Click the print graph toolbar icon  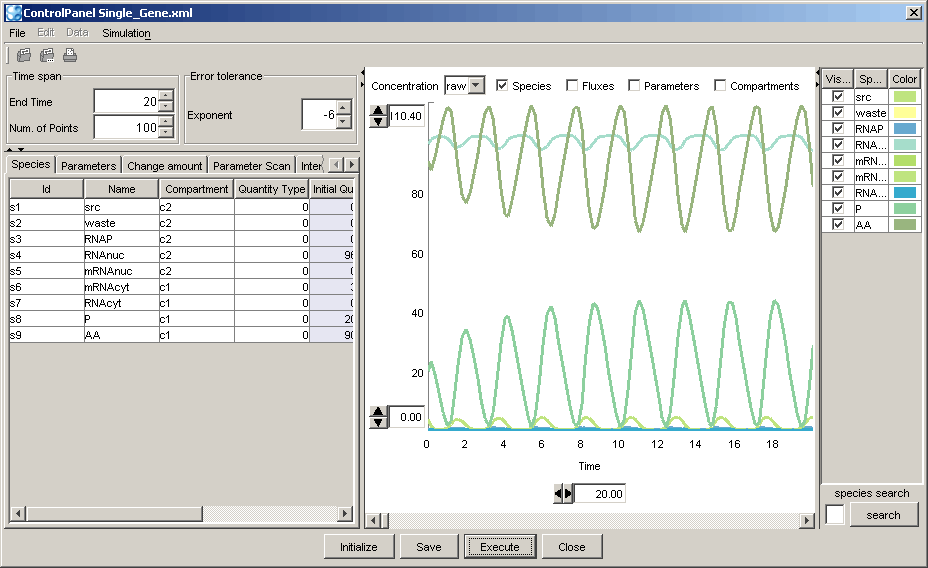coord(70,56)
